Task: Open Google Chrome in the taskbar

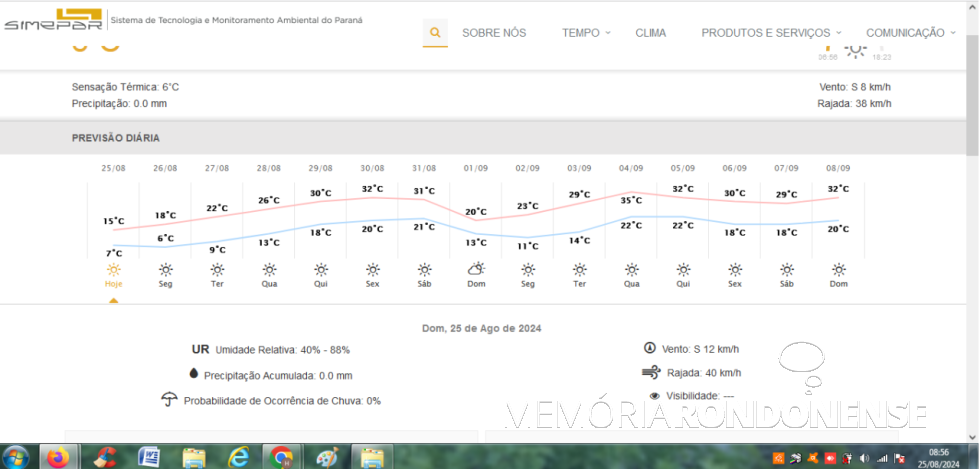Action: [282, 457]
